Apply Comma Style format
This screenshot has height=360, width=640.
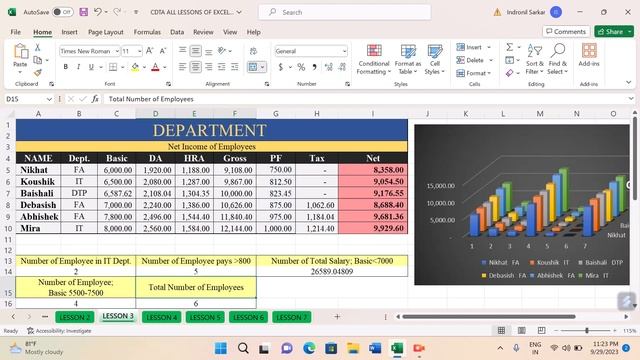click(314, 67)
